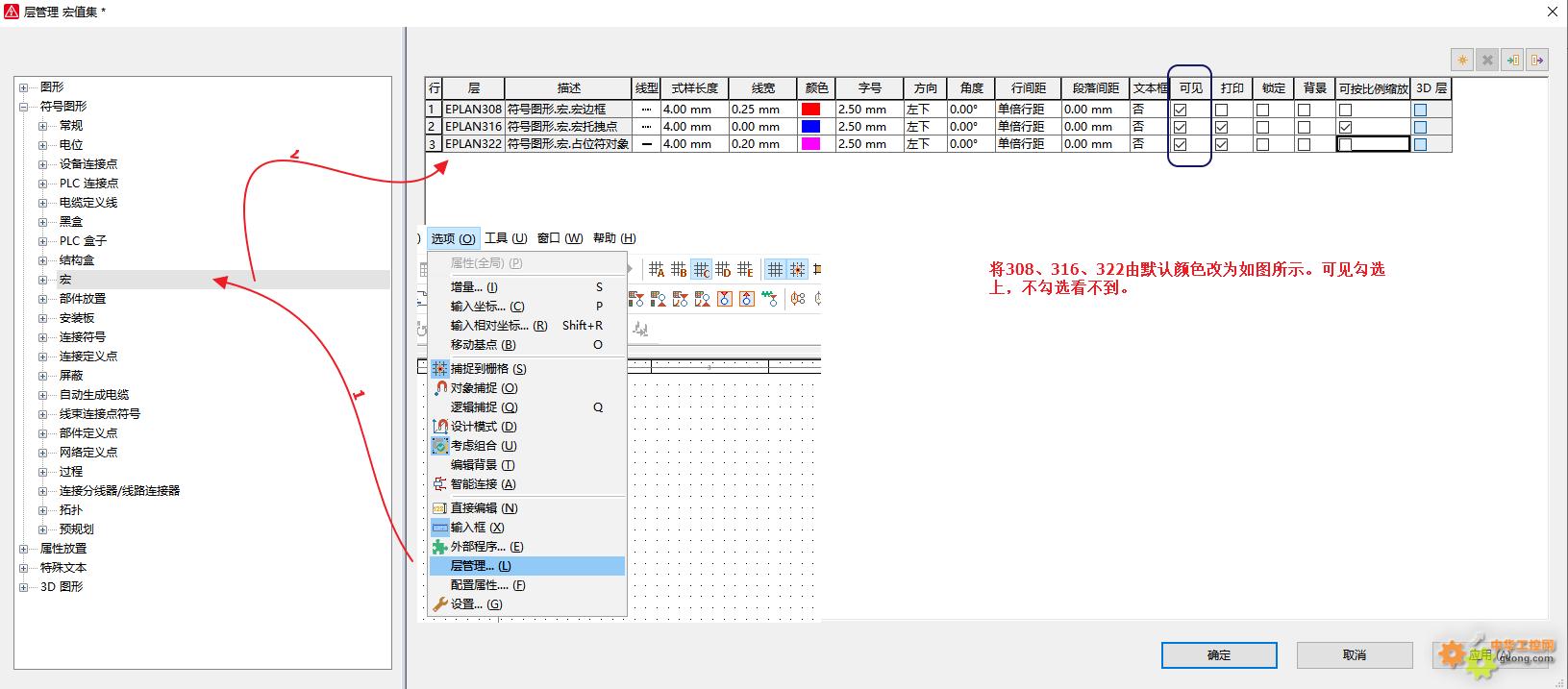
Task: Click the 符号图形.宏.占位符对象 description cell
Action: (x=568, y=144)
